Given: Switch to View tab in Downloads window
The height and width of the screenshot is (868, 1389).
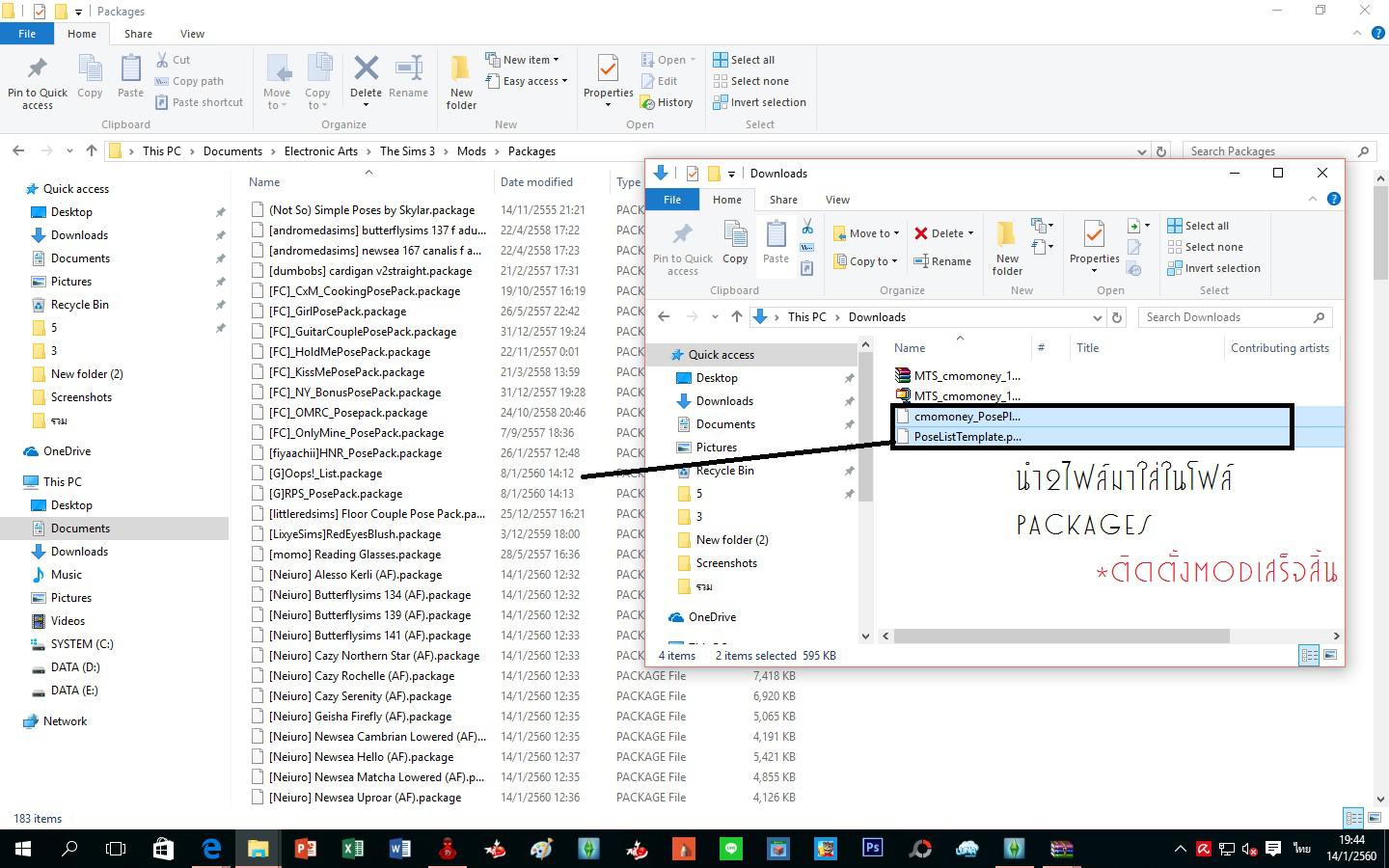Looking at the screenshot, I should click(x=837, y=200).
